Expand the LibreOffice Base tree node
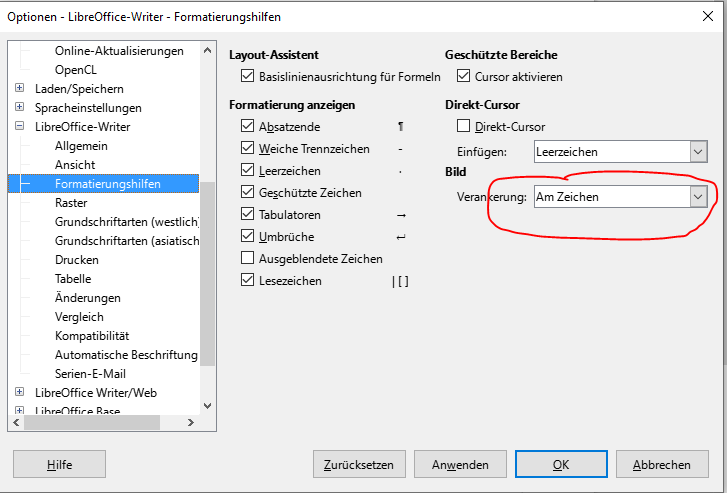The width and height of the screenshot is (727, 493). 19,411
